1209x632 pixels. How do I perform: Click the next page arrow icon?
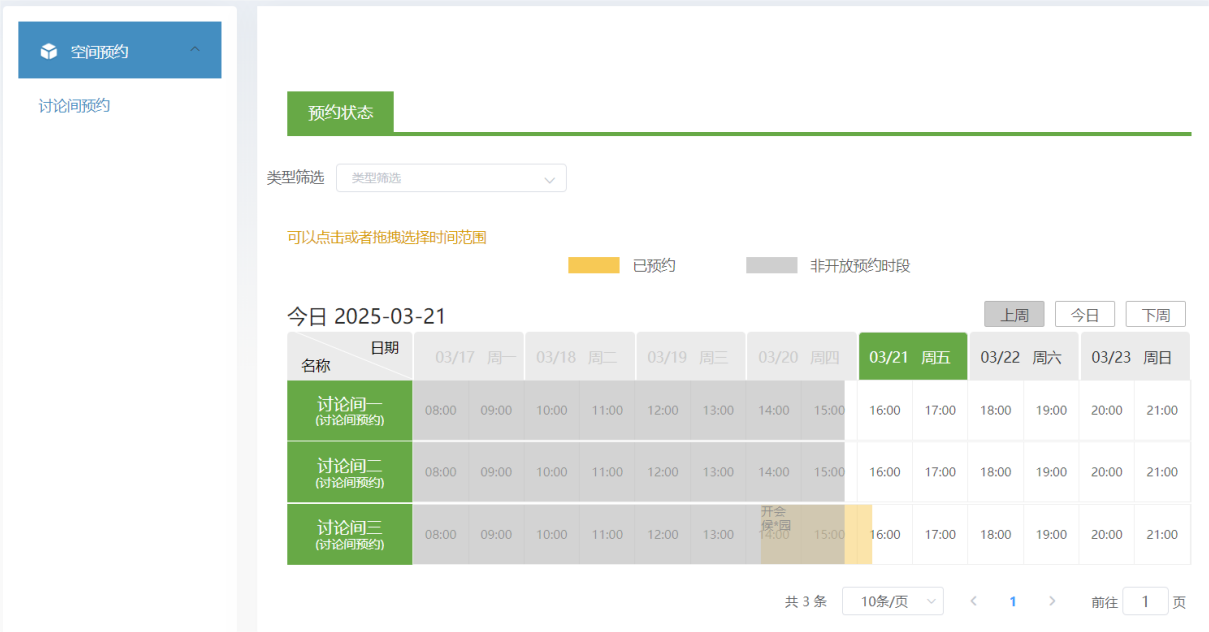pyautogui.click(x=1051, y=601)
